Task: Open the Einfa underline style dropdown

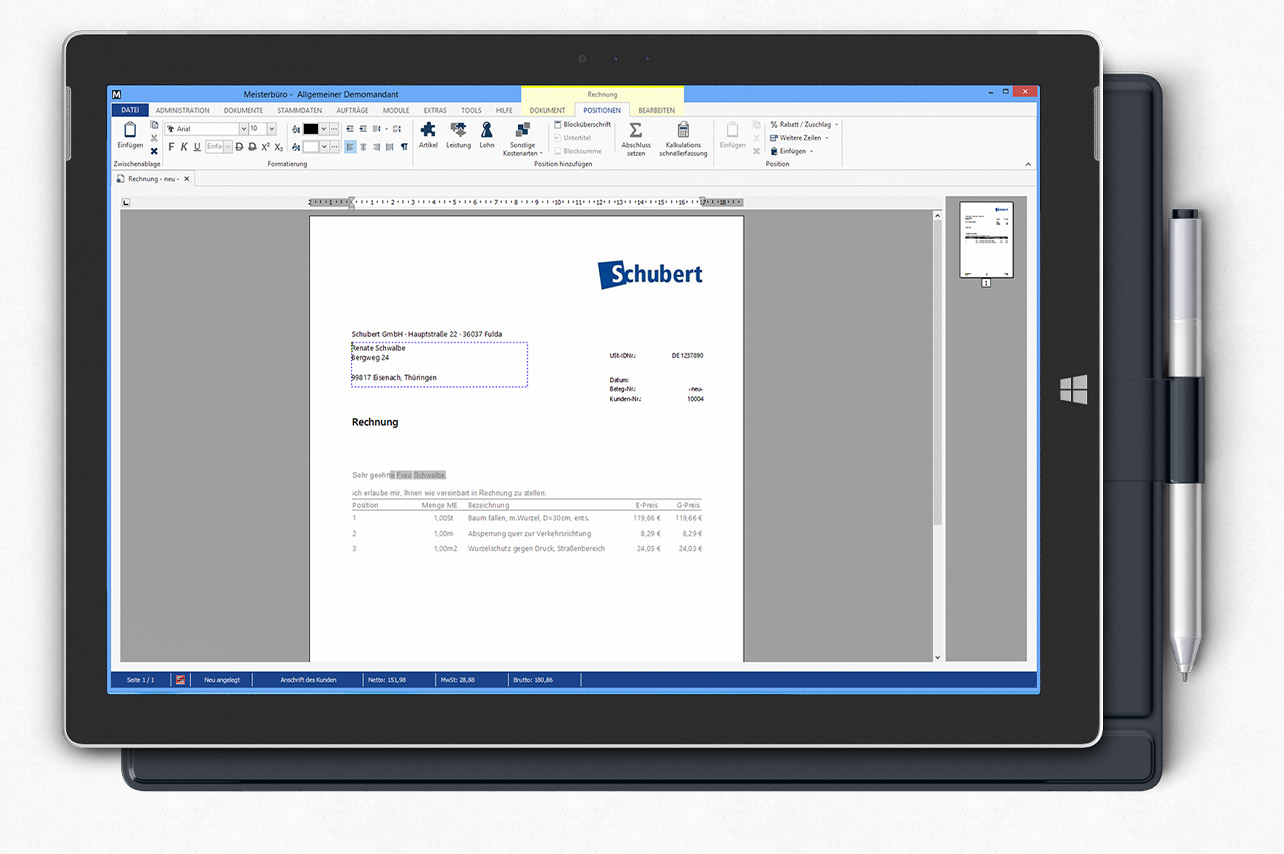Action: 228,147
